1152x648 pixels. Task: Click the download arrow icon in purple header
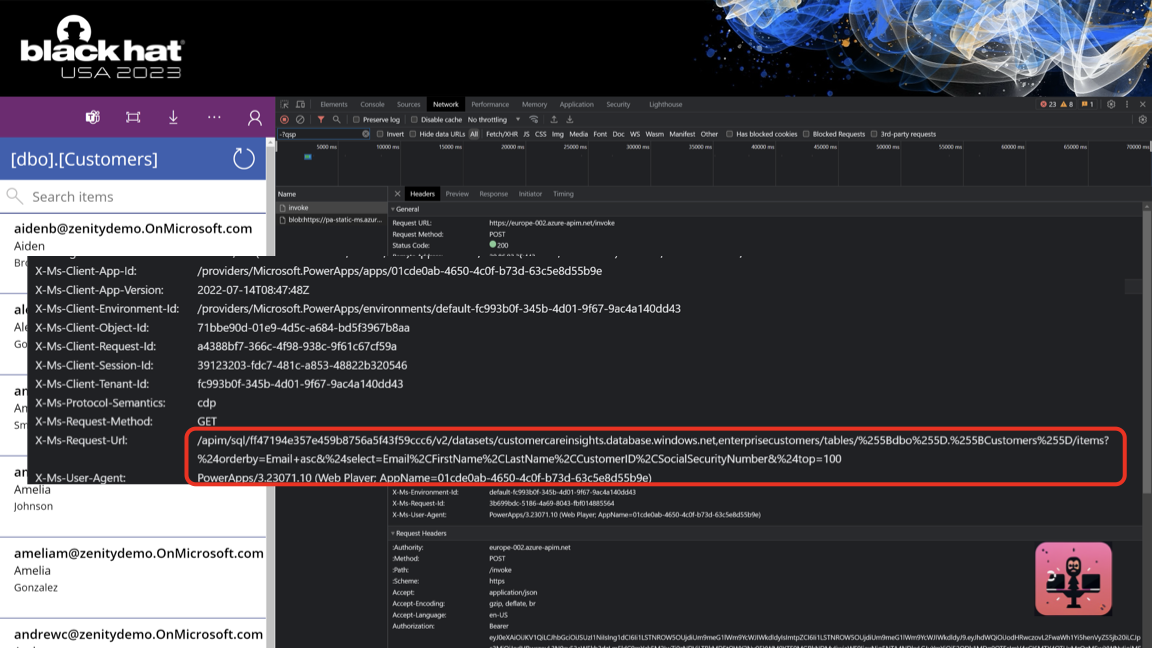pyautogui.click(x=173, y=118)
